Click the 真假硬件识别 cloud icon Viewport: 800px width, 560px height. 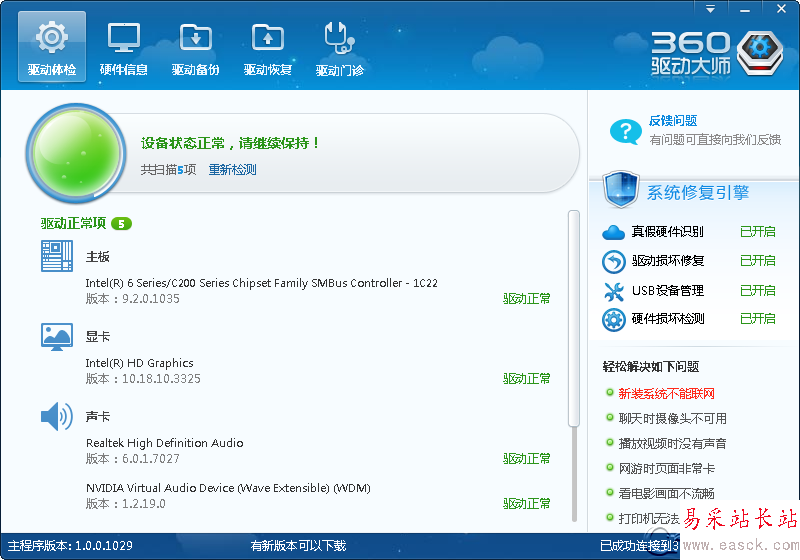(x=613, y=233)
